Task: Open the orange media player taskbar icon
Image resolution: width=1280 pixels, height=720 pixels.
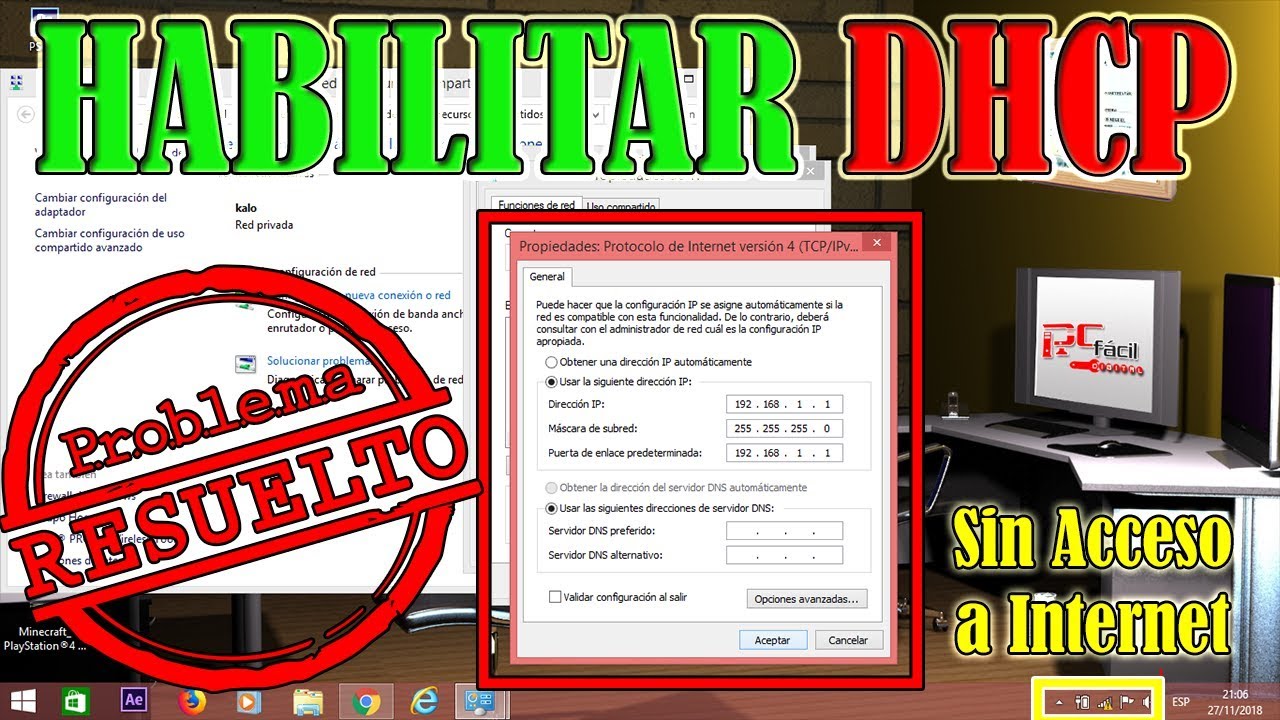Action: coord(250,702)
